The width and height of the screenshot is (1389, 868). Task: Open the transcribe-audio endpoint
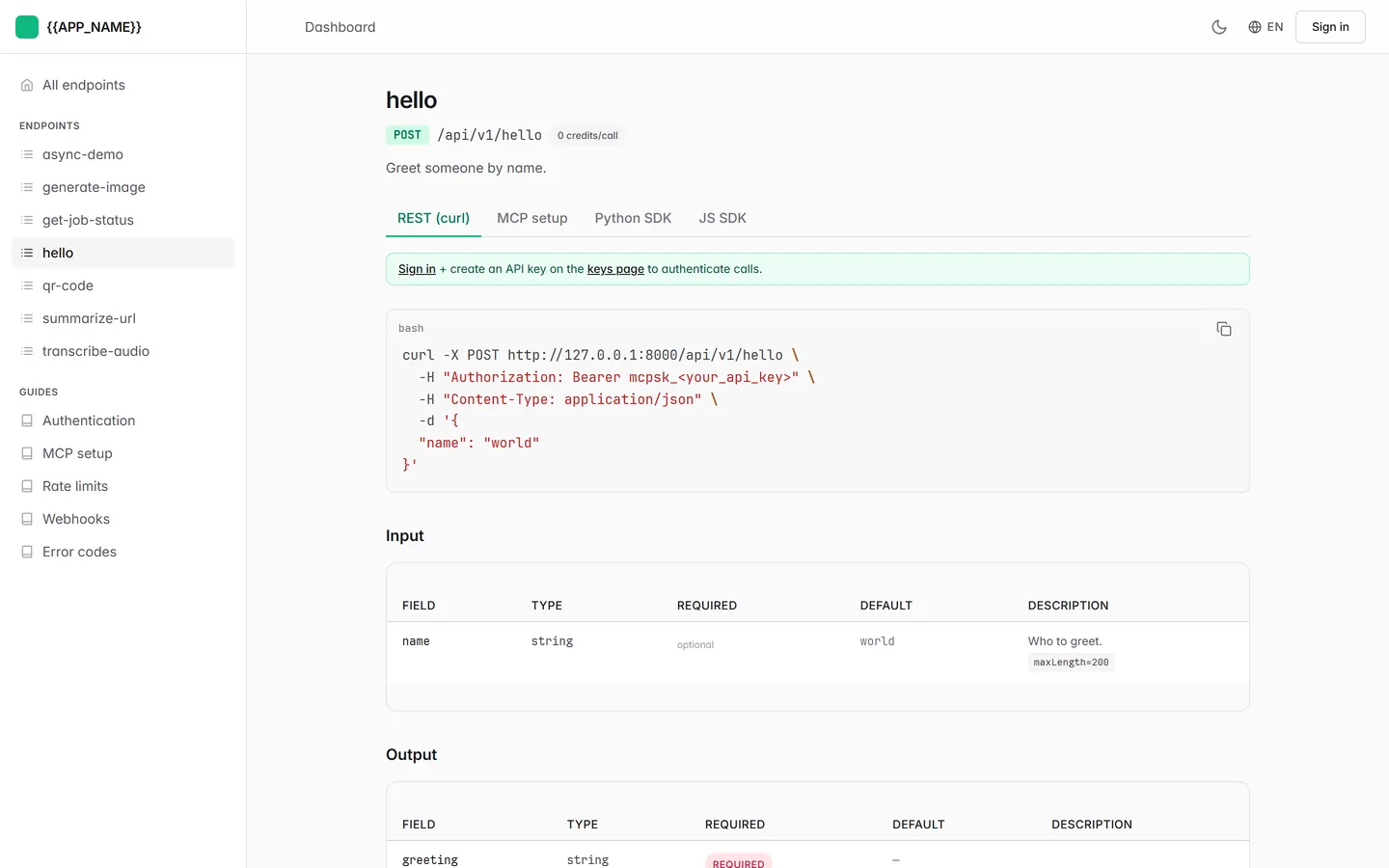point(123,351)
